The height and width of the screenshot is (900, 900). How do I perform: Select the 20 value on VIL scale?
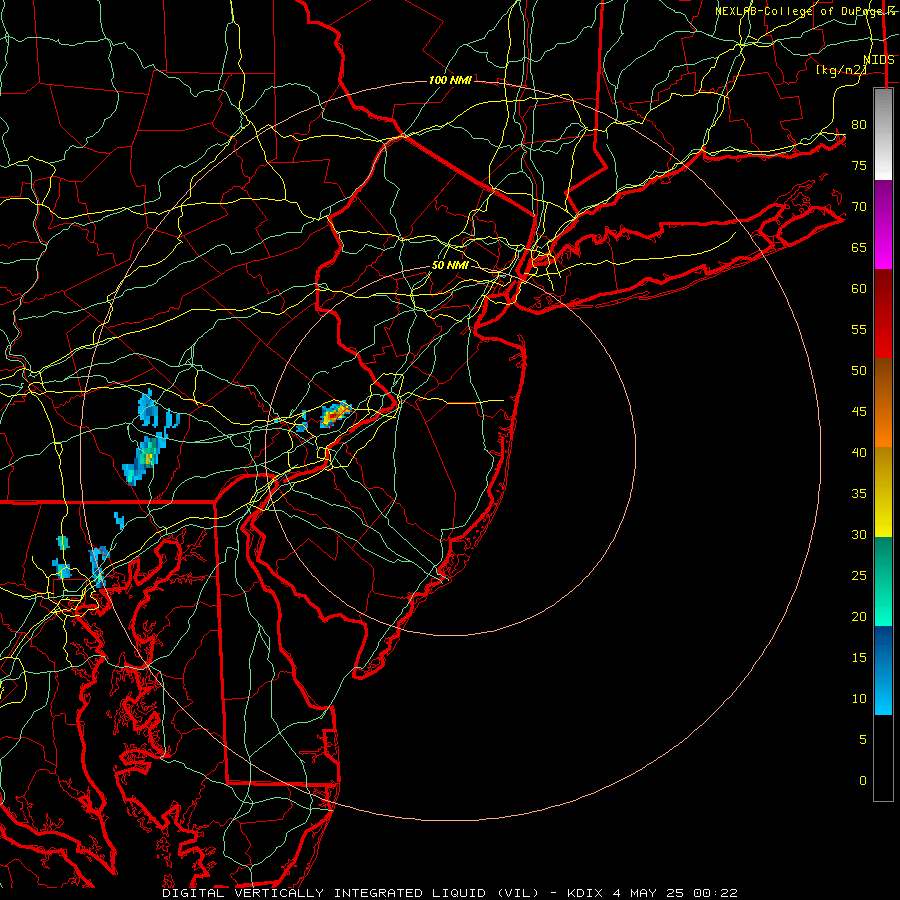click(859, 616)
